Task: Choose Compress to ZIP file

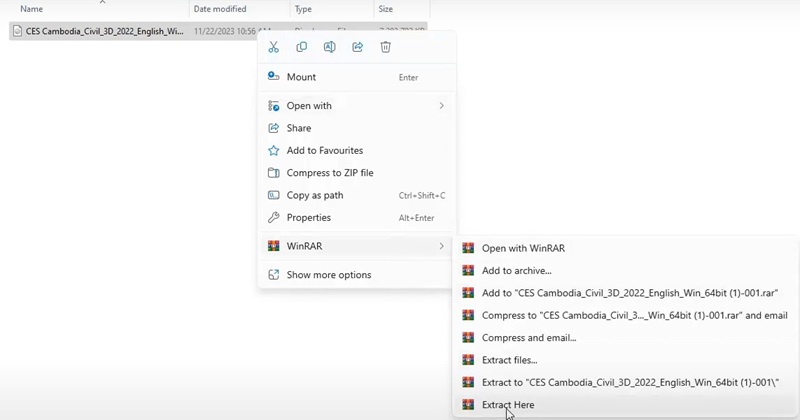Action: tap(357, 173)
